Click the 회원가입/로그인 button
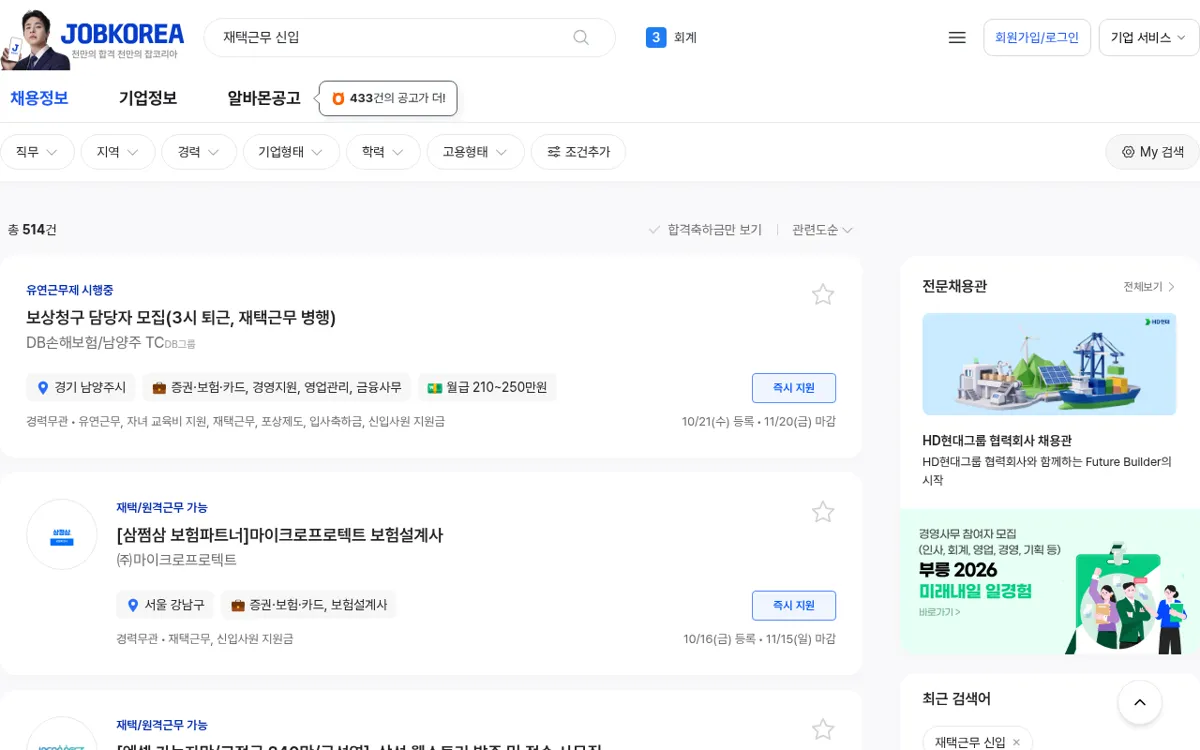This screenshot has height=750, width=1200. coord(1037,37)
